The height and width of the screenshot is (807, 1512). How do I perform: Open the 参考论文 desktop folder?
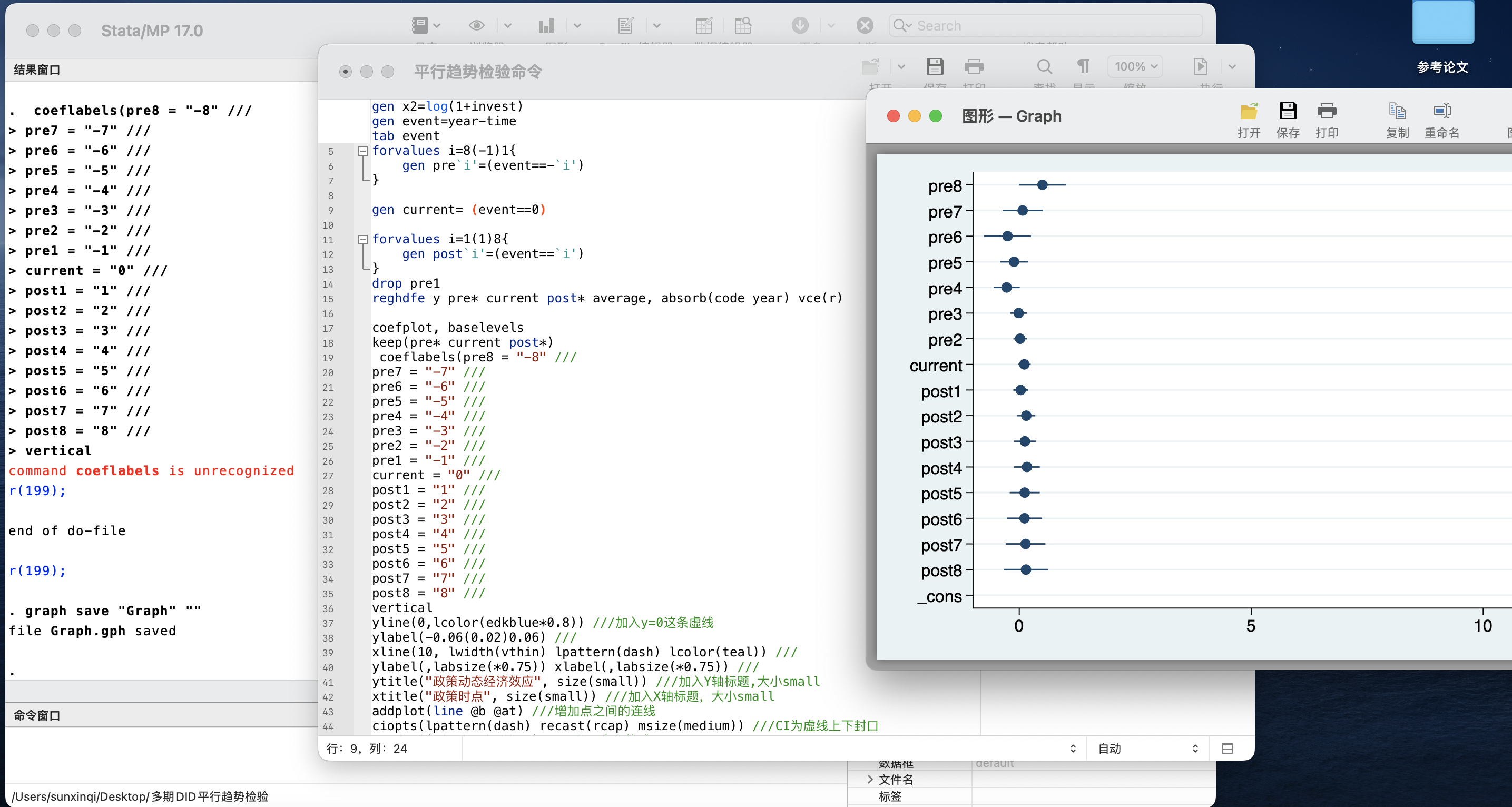[1442, 24]
